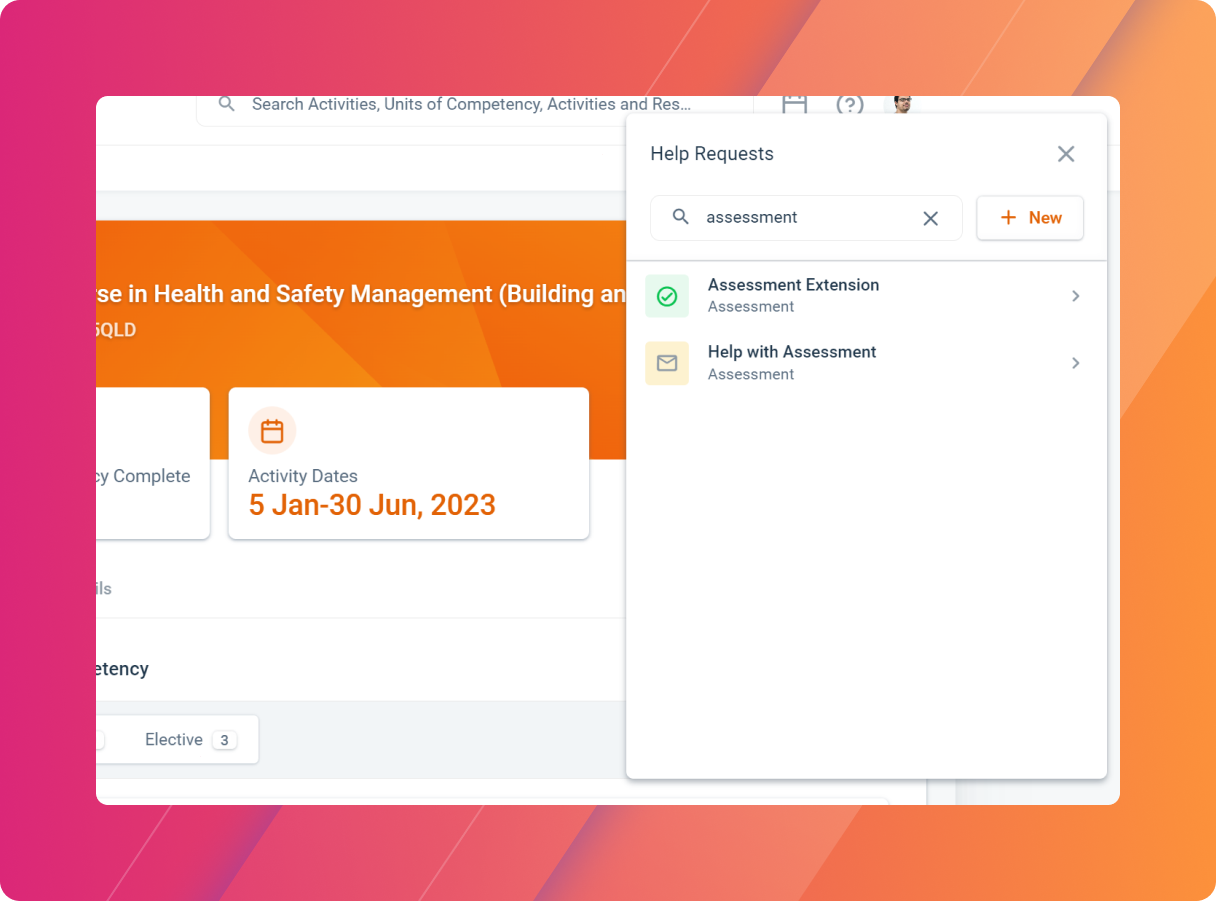Click the green checkmark icon beside Assessment Extension
The height and width of the screenshot is (901, 1216).
click(667, 295)
